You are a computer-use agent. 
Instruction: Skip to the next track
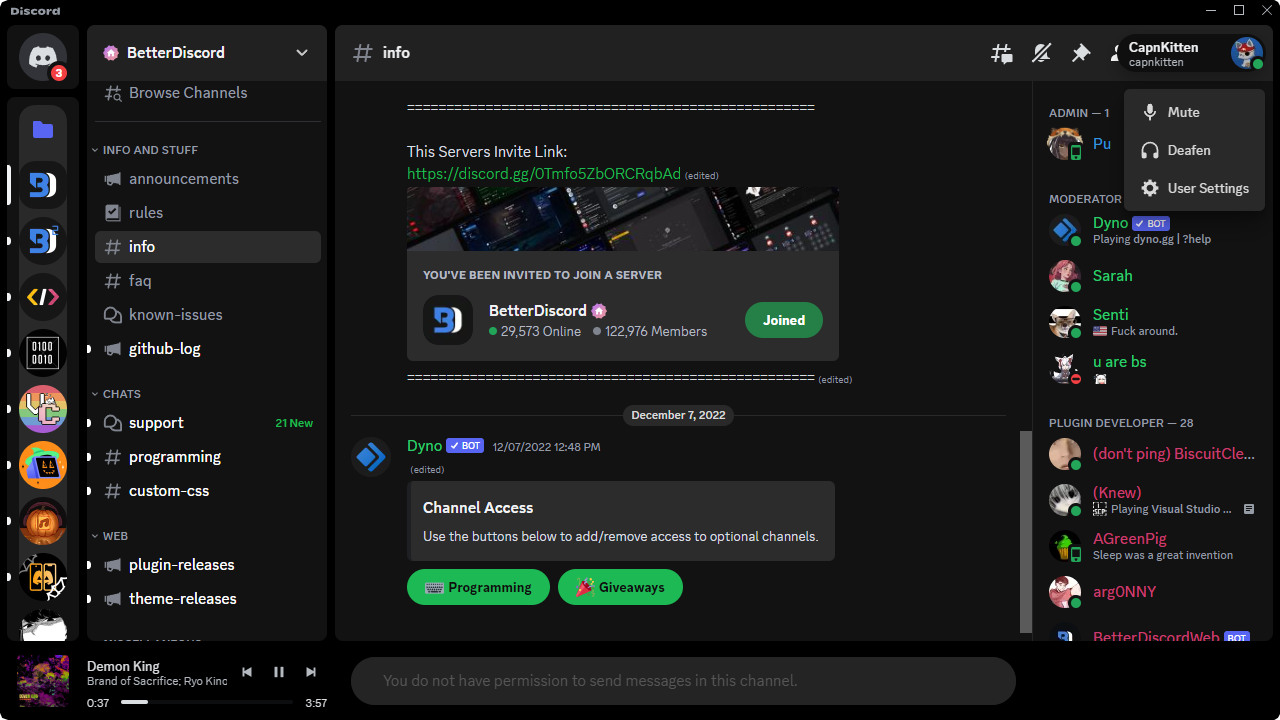pos(311,672)
